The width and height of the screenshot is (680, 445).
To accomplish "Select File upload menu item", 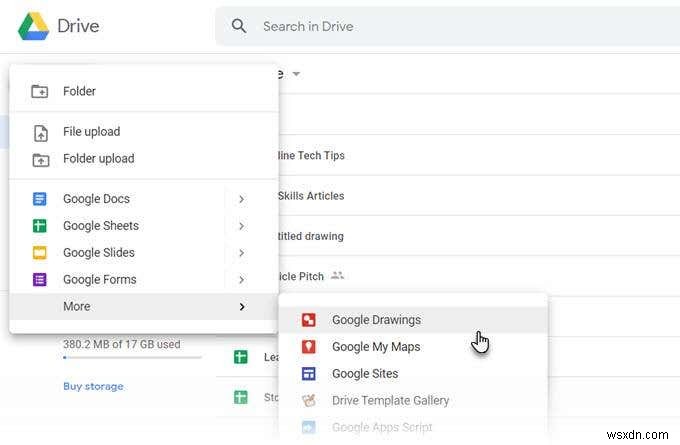I will coord(144,132).
